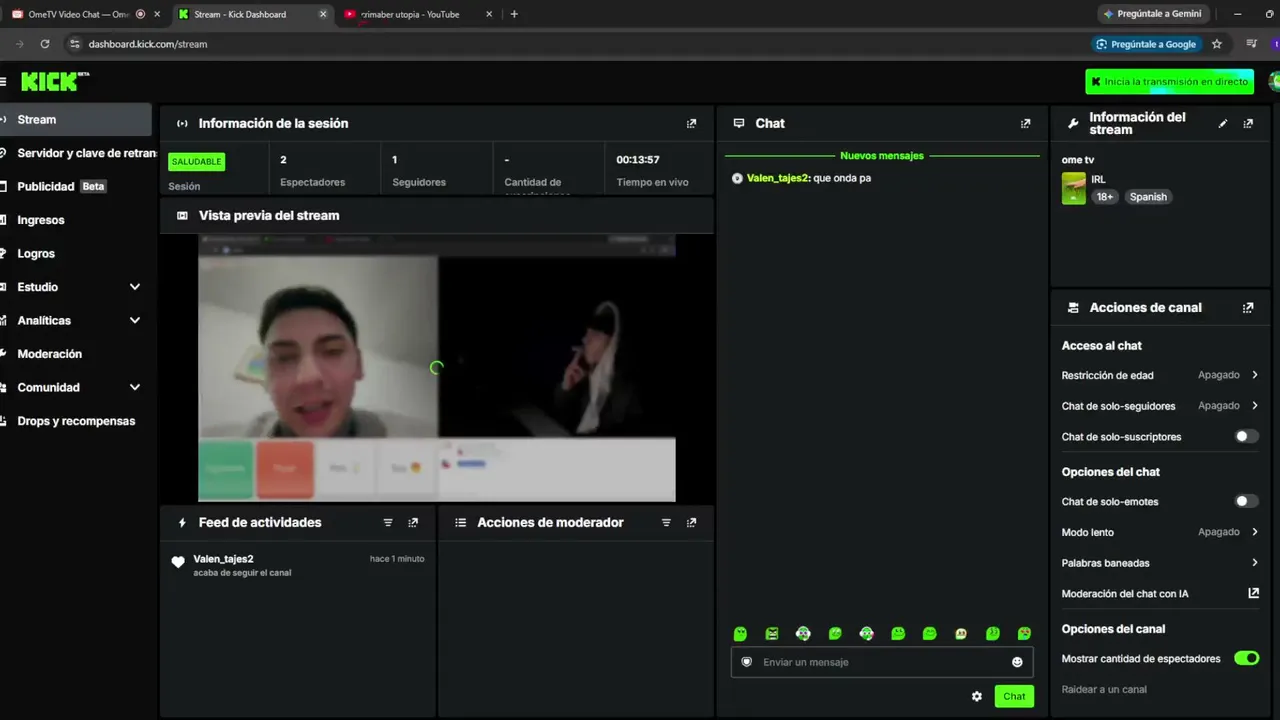
Task: Click Valen_tajes2 username in chat
Action: [x=777, y=178]
